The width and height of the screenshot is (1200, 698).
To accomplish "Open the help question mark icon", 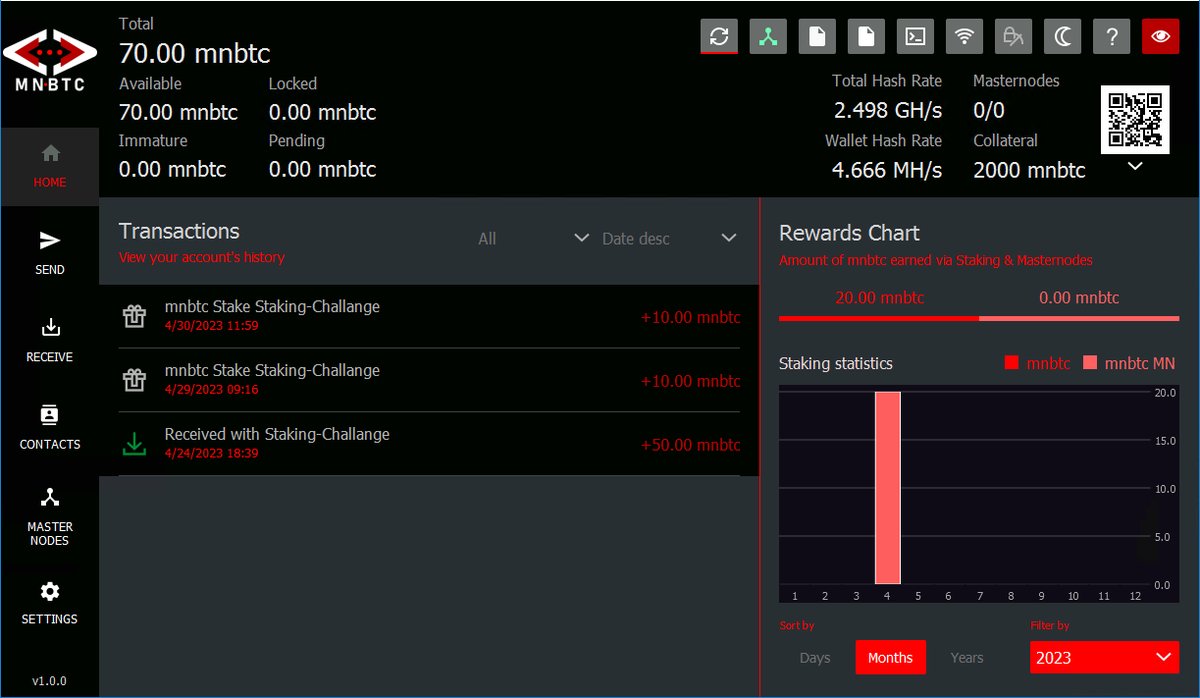I will pyautogui.click(x=1111, y=36).
